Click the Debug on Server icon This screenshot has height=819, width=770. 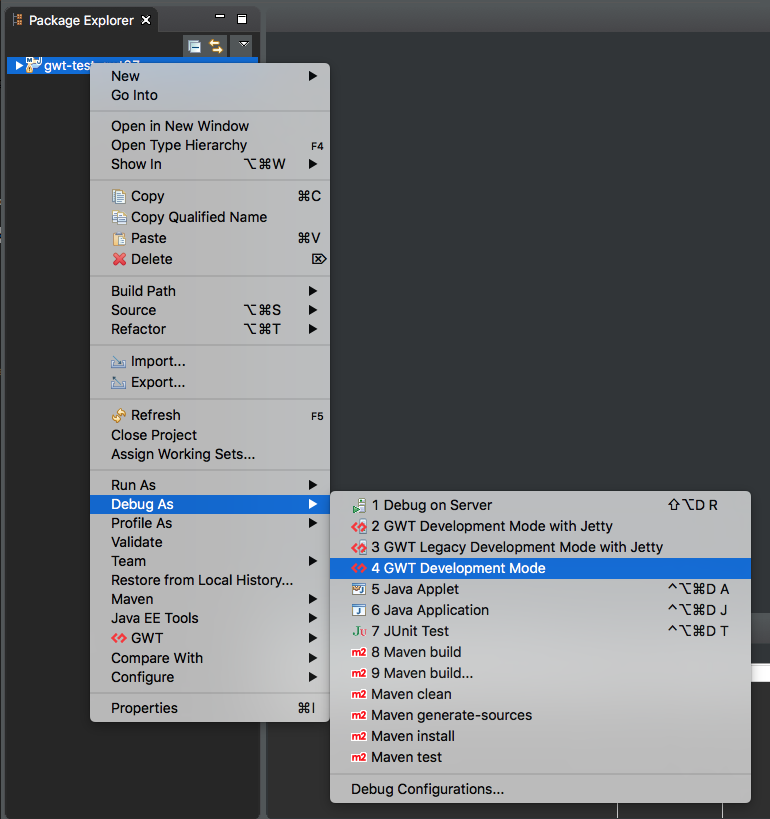359,506
